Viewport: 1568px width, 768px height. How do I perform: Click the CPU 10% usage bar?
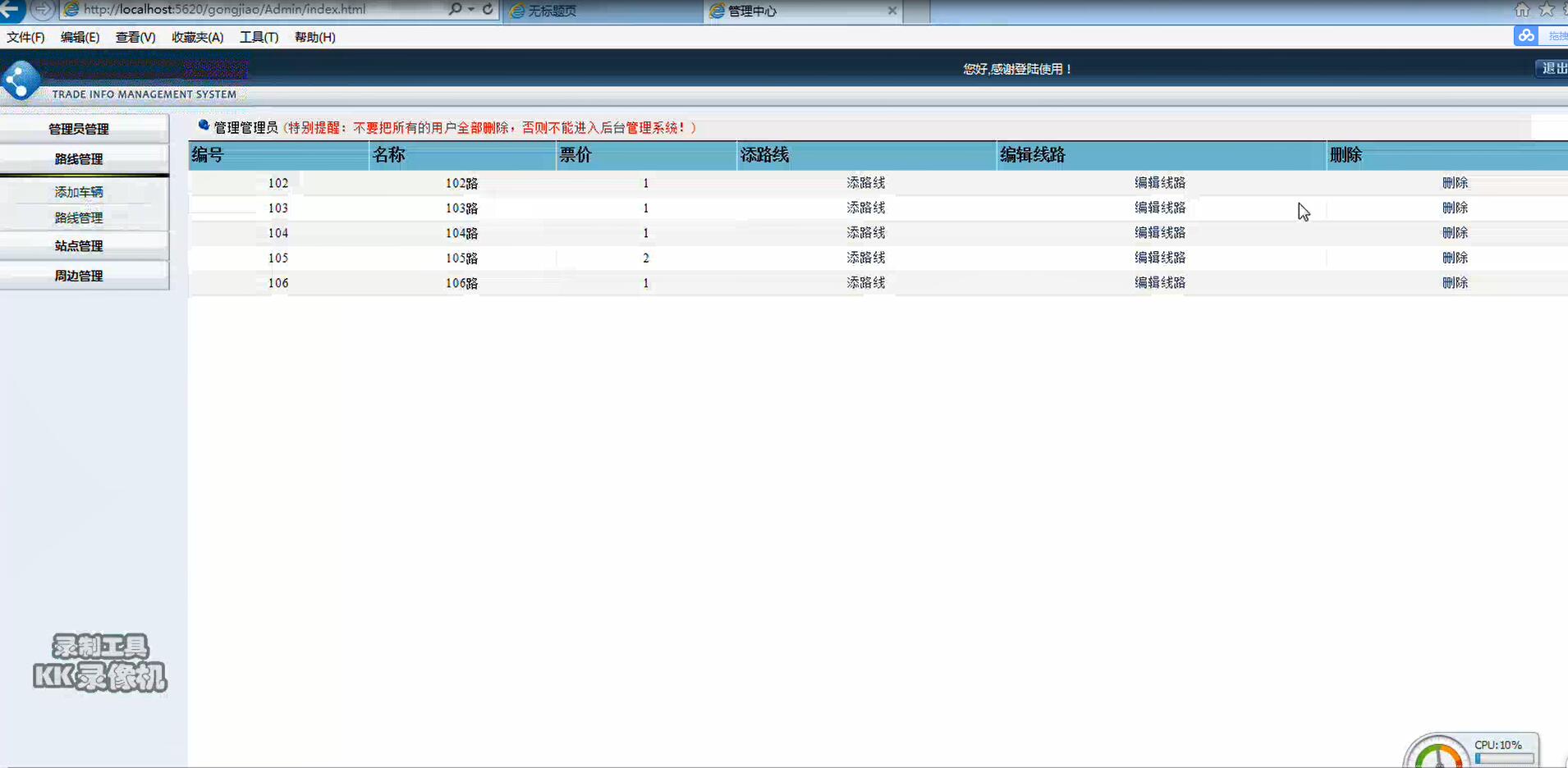tap(1504, 758)
